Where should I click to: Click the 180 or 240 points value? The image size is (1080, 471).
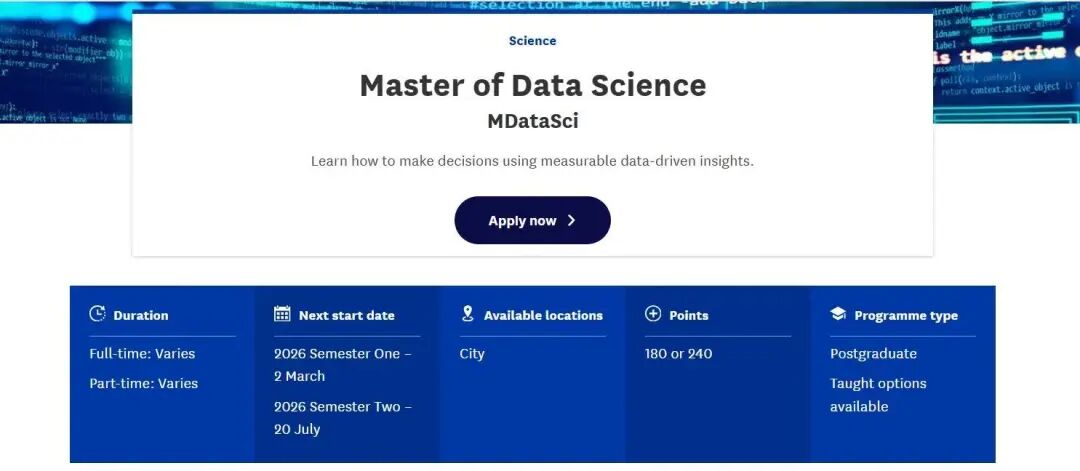pyautogui.click(x=679, y=354)
